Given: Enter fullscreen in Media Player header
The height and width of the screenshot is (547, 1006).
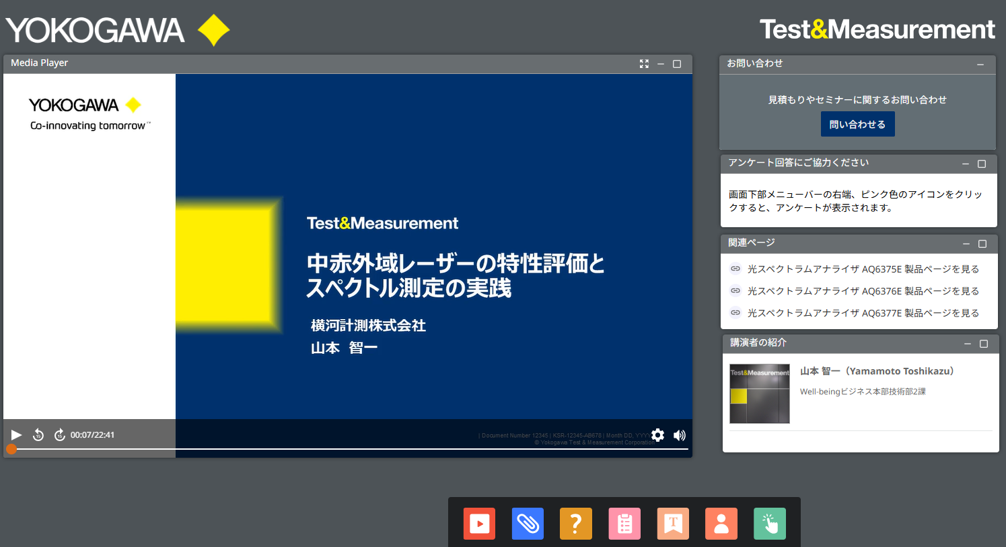Looking at the screenshot, I should pos(644,63).
